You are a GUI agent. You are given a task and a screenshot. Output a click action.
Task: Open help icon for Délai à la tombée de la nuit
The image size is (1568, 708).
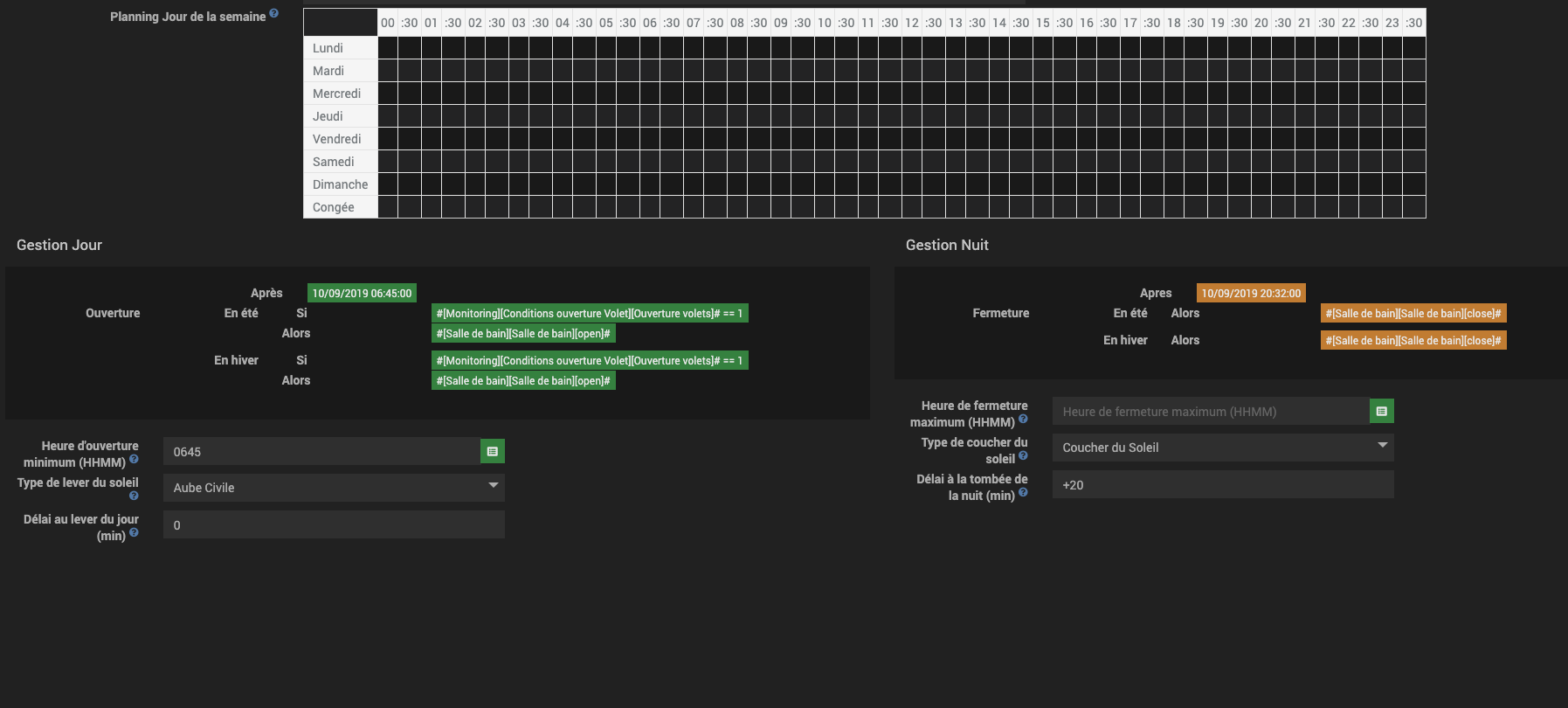click(x=1023, y=492)
